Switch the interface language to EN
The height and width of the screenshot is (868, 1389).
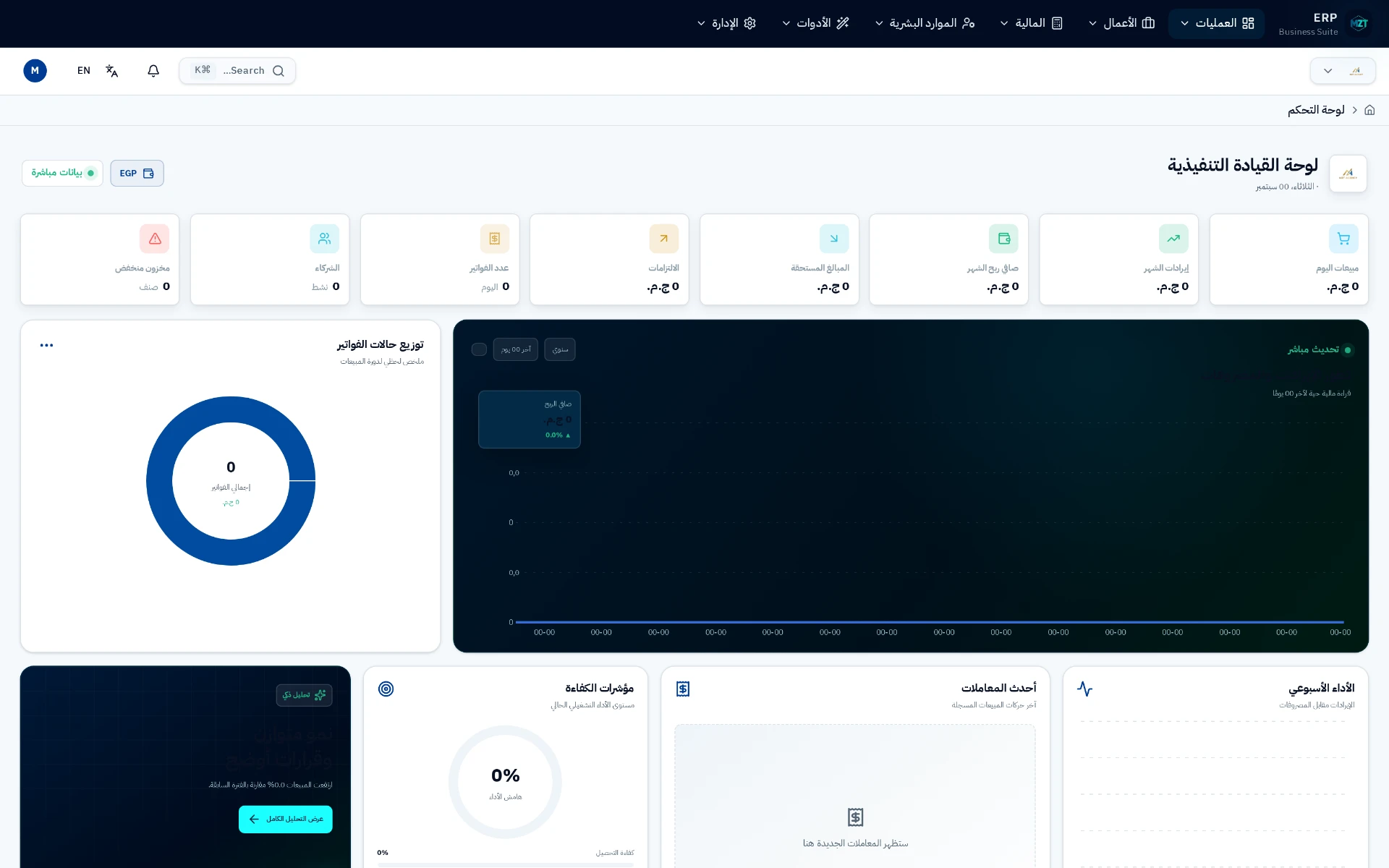84,71
